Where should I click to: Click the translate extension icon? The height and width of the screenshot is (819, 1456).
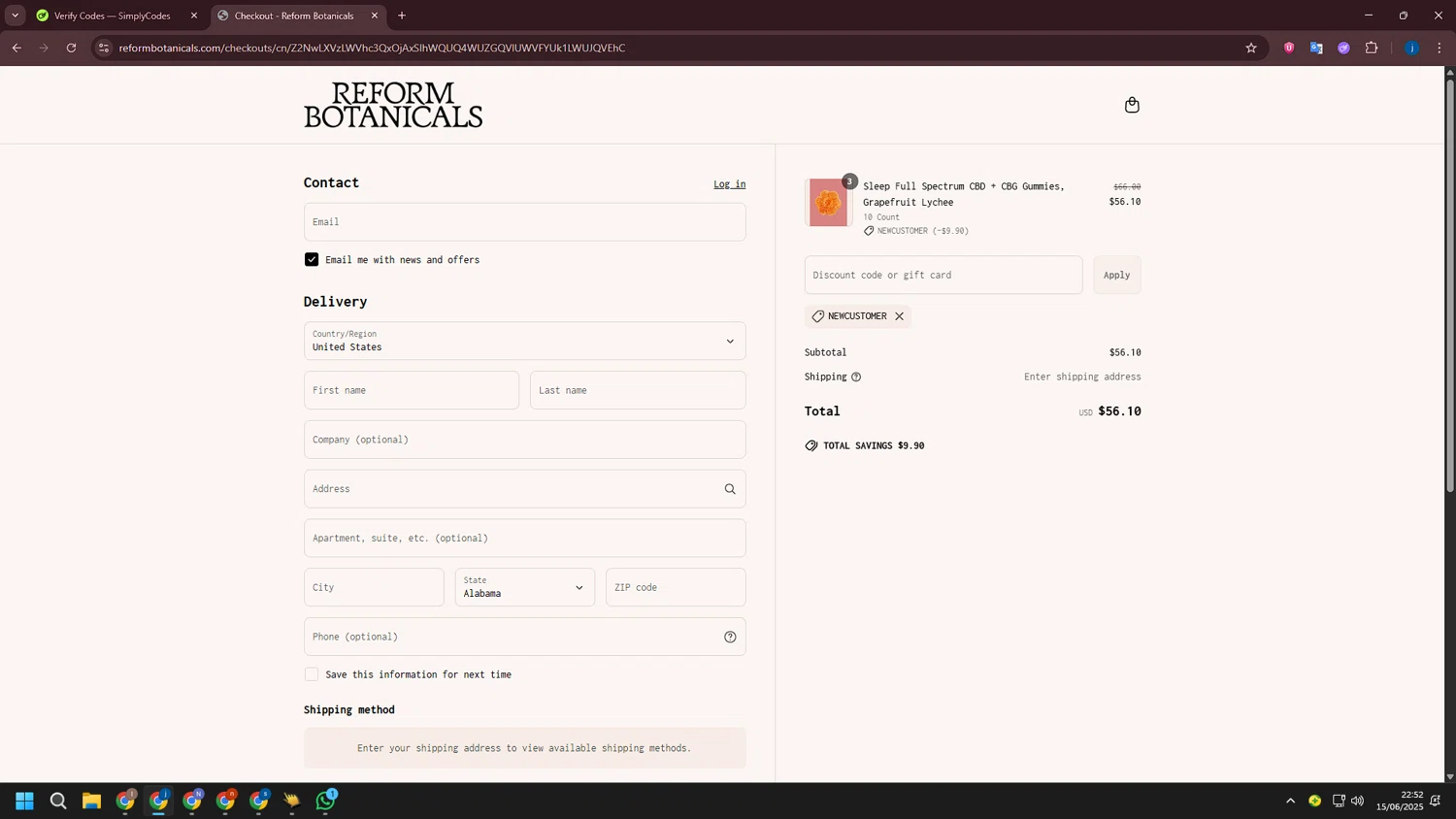tap(1316, 48)
